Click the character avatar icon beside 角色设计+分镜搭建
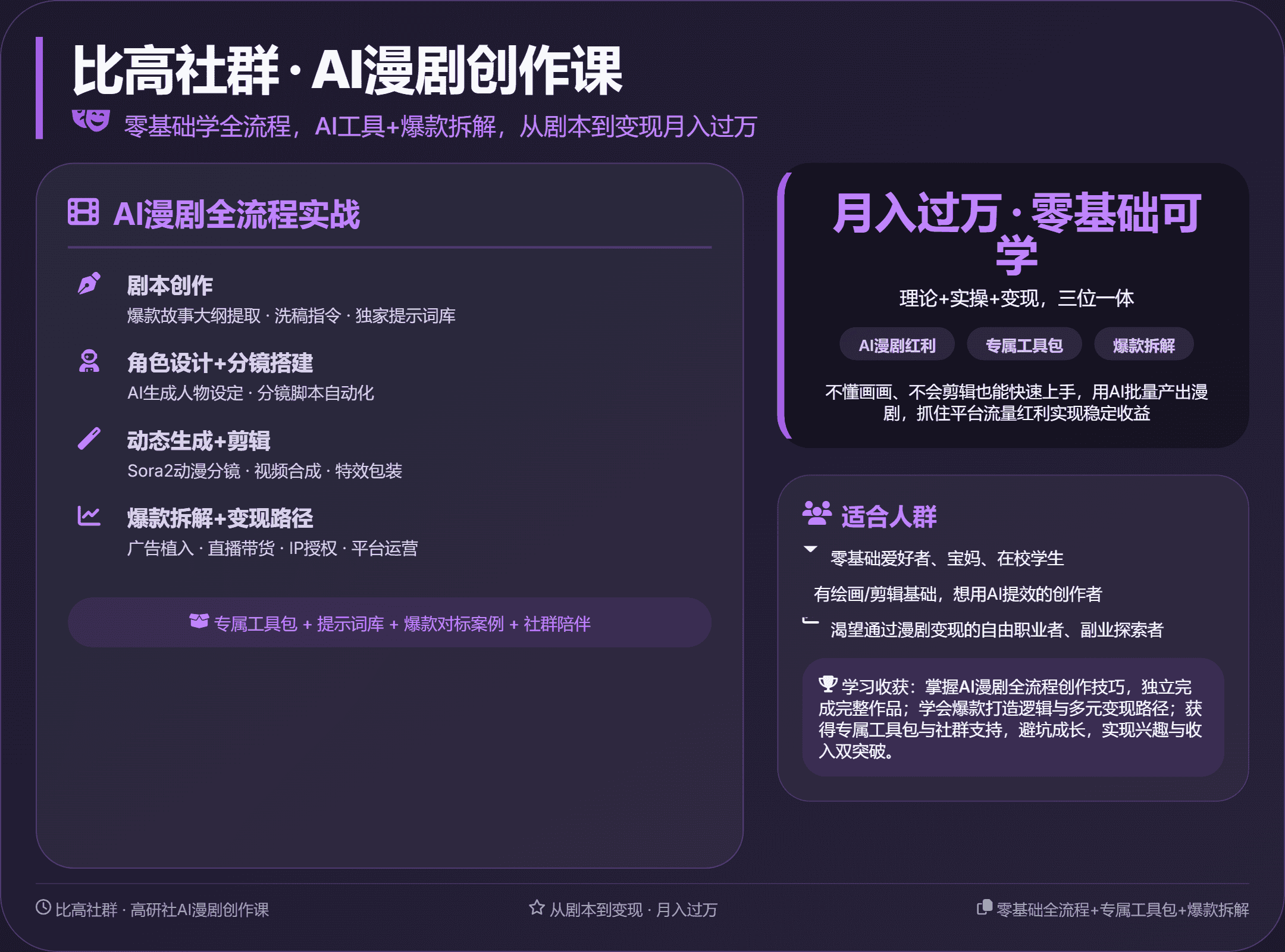Viewport: 1285px width, 952px height. pos(89,361)
